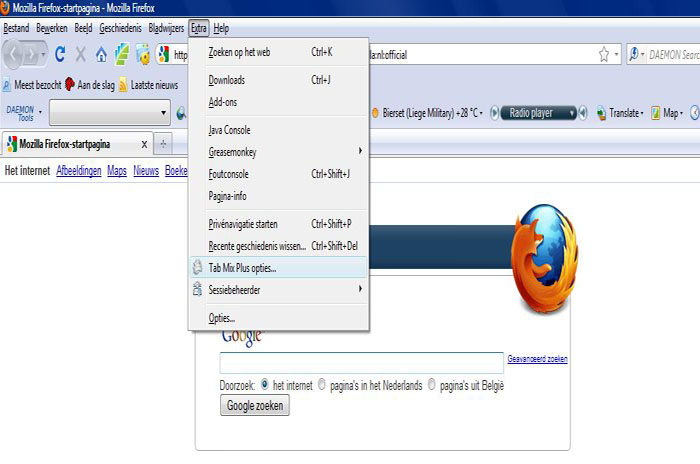Bookmark page with the star icon

tap(604, 54)
